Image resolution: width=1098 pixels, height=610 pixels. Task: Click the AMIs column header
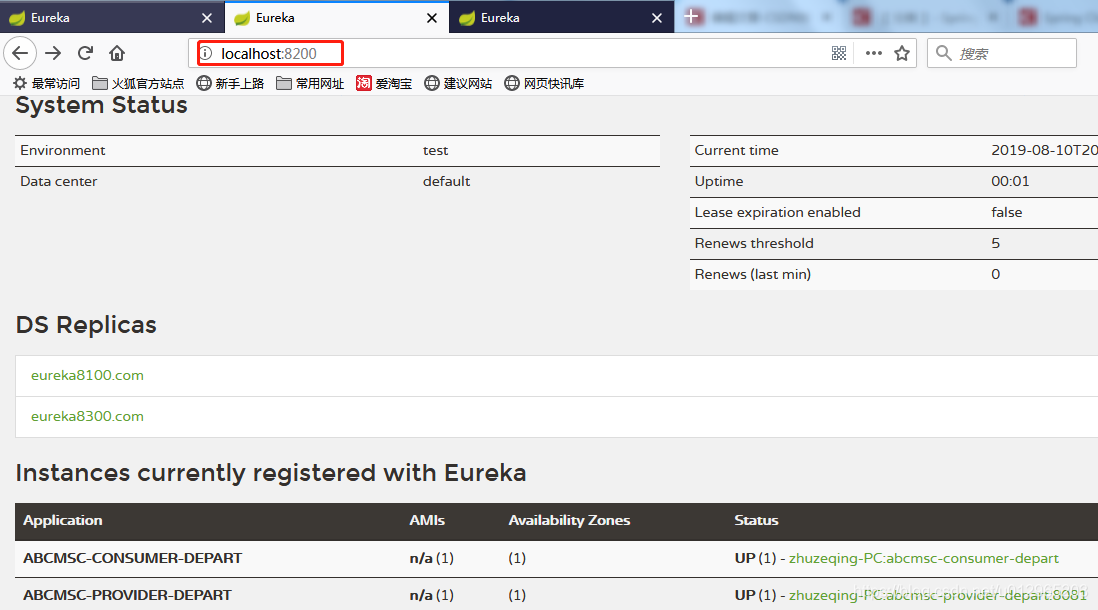coord(427,520)
